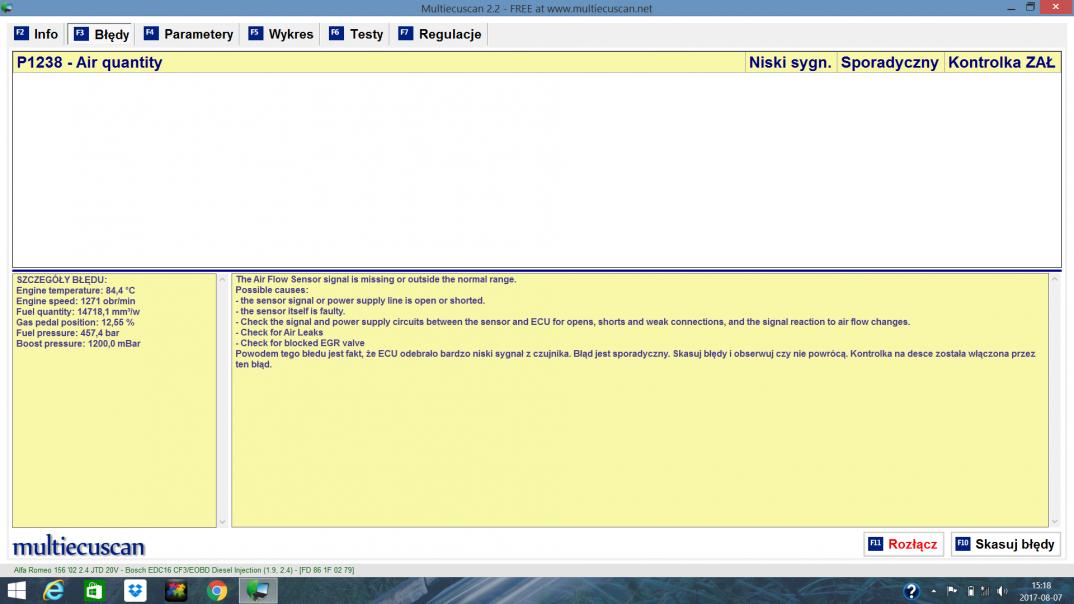Viewport: 1074px width, 604px height.
Task: Click the Alfa Romeo 156 status bar text
Action: click(x=184, y=570)
